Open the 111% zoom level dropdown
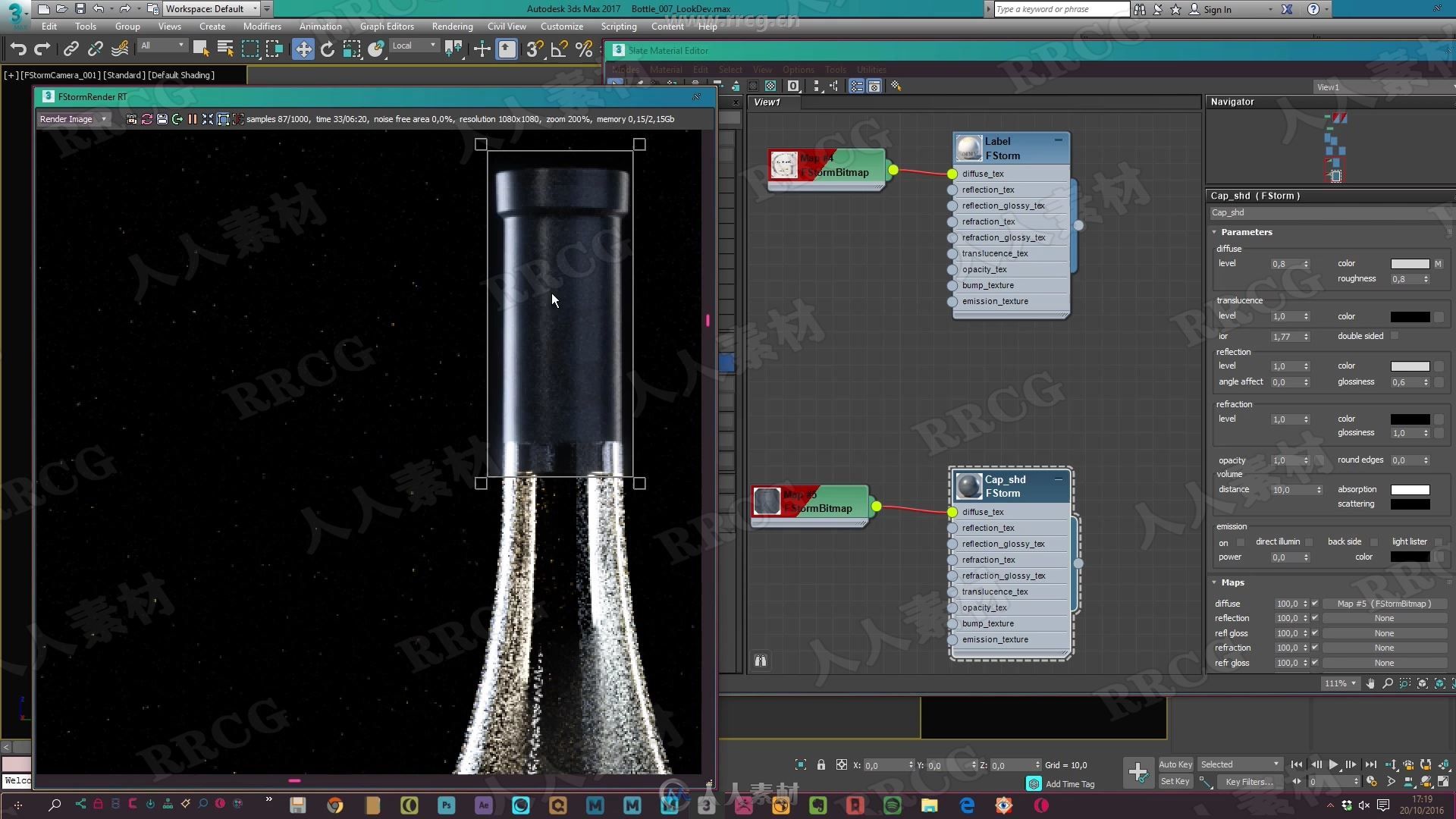Viewport: 1456px width, 819px height. pyautogui.click(x=1340, y=683)
